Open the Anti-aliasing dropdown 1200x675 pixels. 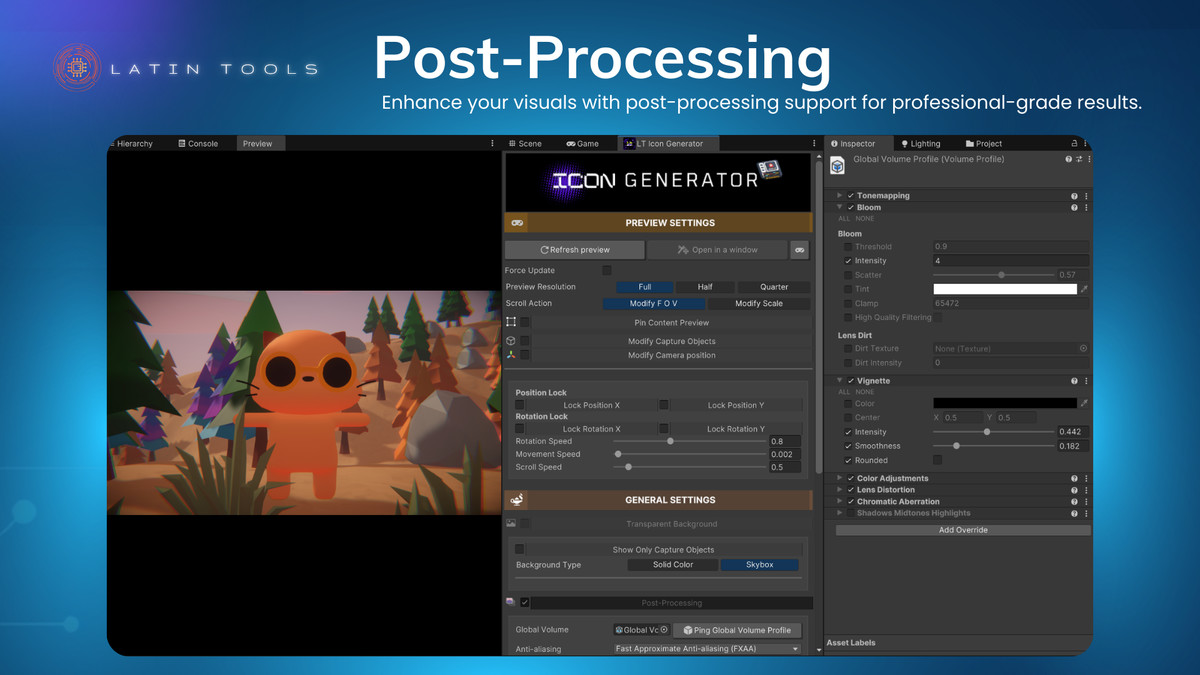(x=707, y=649)
